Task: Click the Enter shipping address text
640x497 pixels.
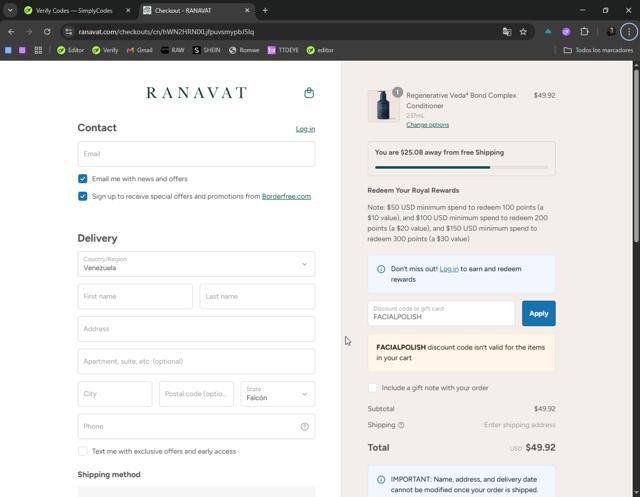Action: [520, 425]
